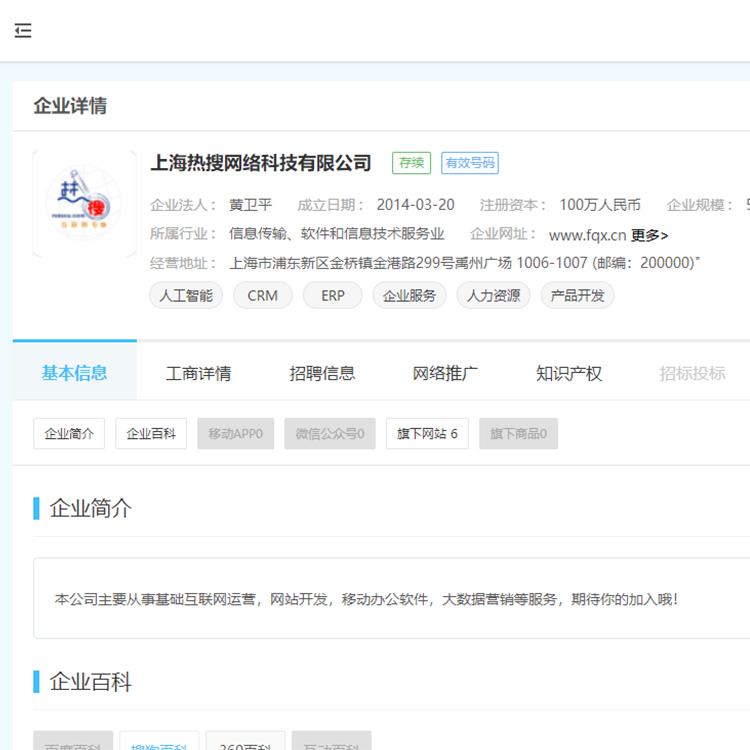
Task: Open the 网络推广 tab
Action: (445, 373)
